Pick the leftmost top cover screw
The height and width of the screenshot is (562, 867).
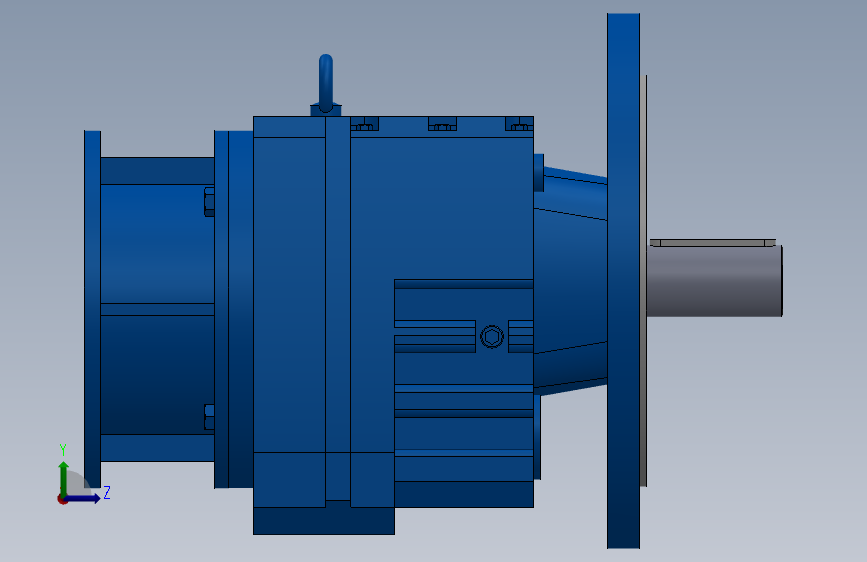(x=364, y=124)
